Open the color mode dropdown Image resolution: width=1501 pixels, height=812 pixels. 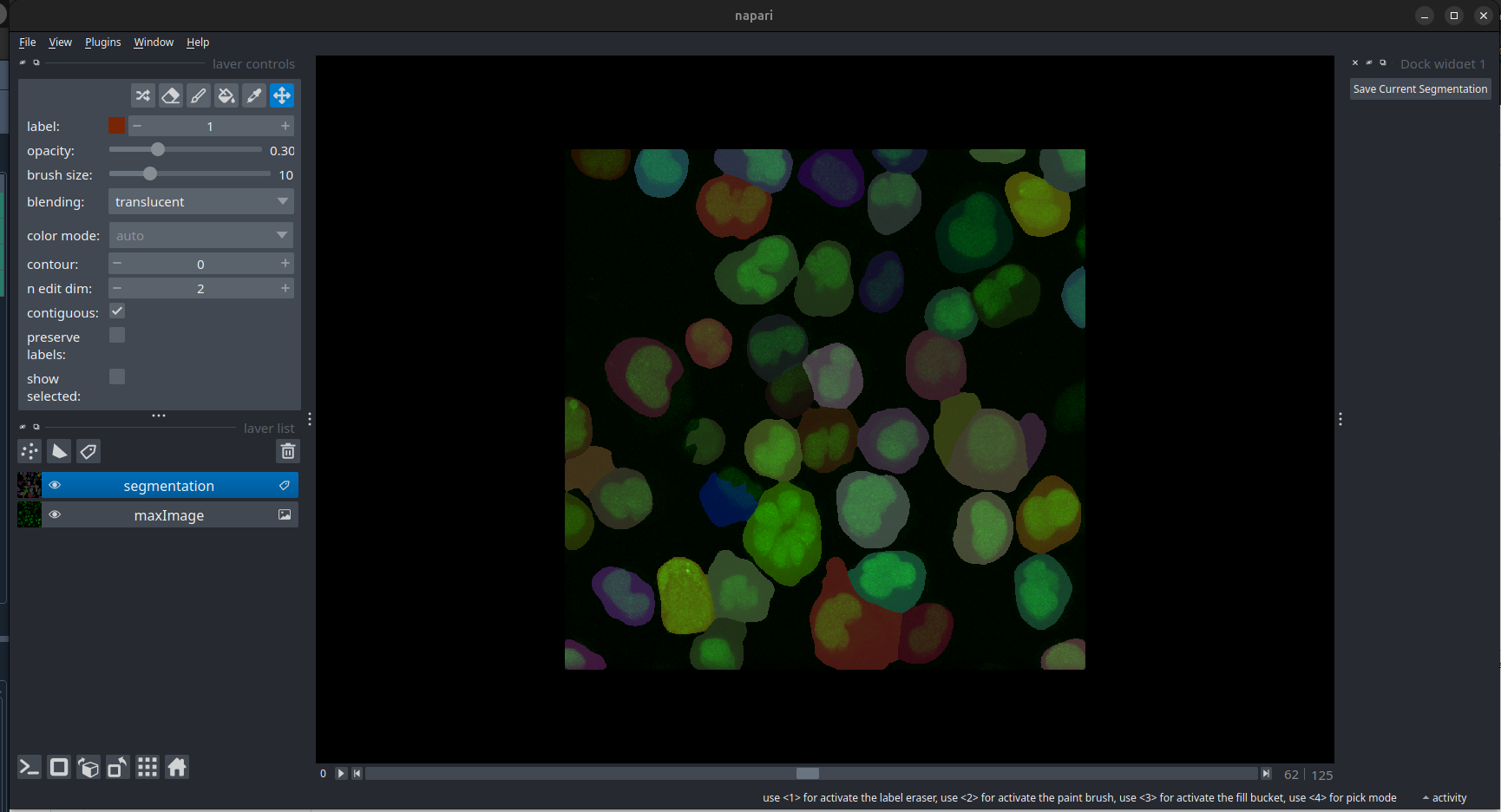200,236
